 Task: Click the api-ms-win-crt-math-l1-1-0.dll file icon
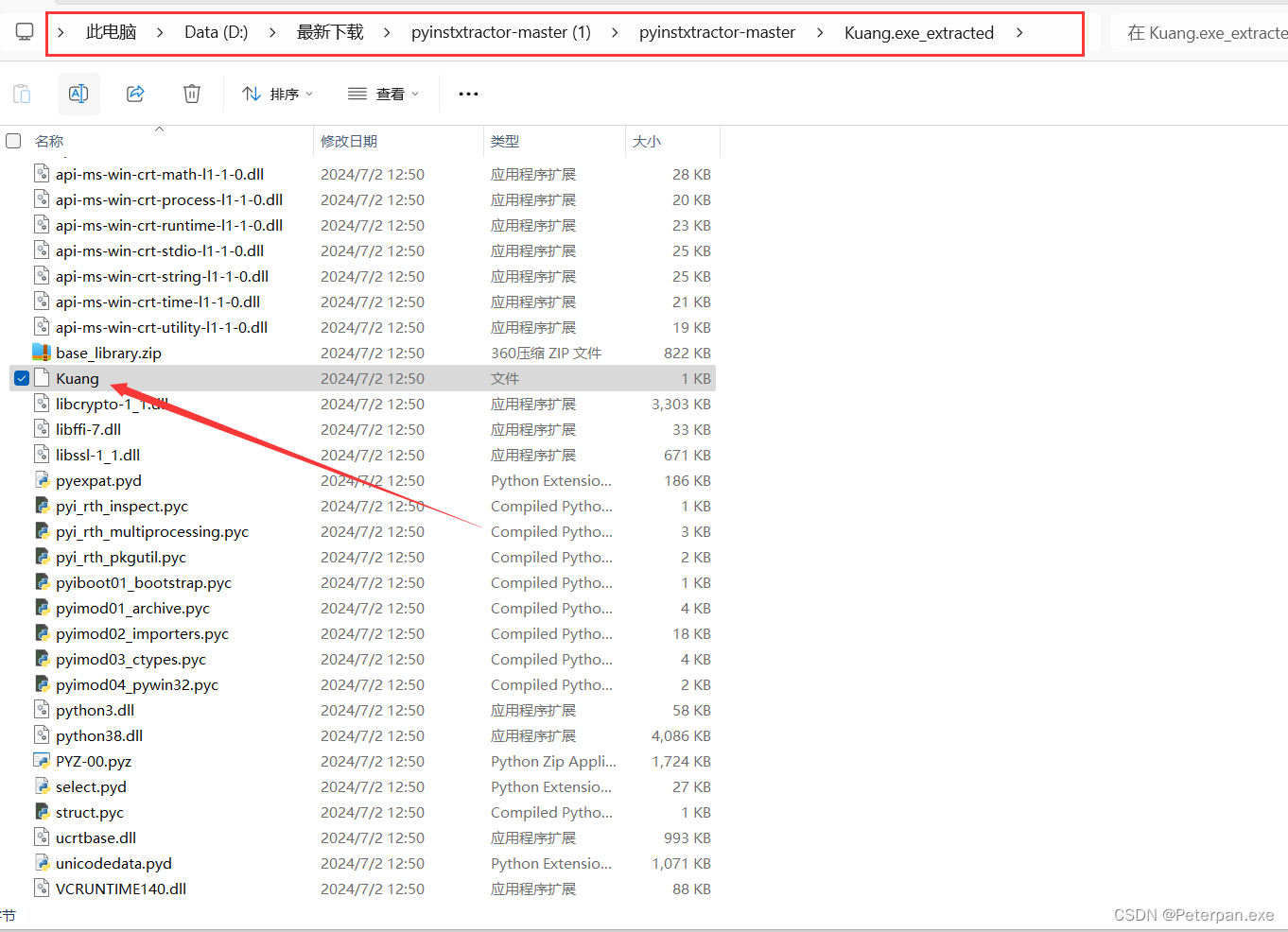tap(42, 174)
